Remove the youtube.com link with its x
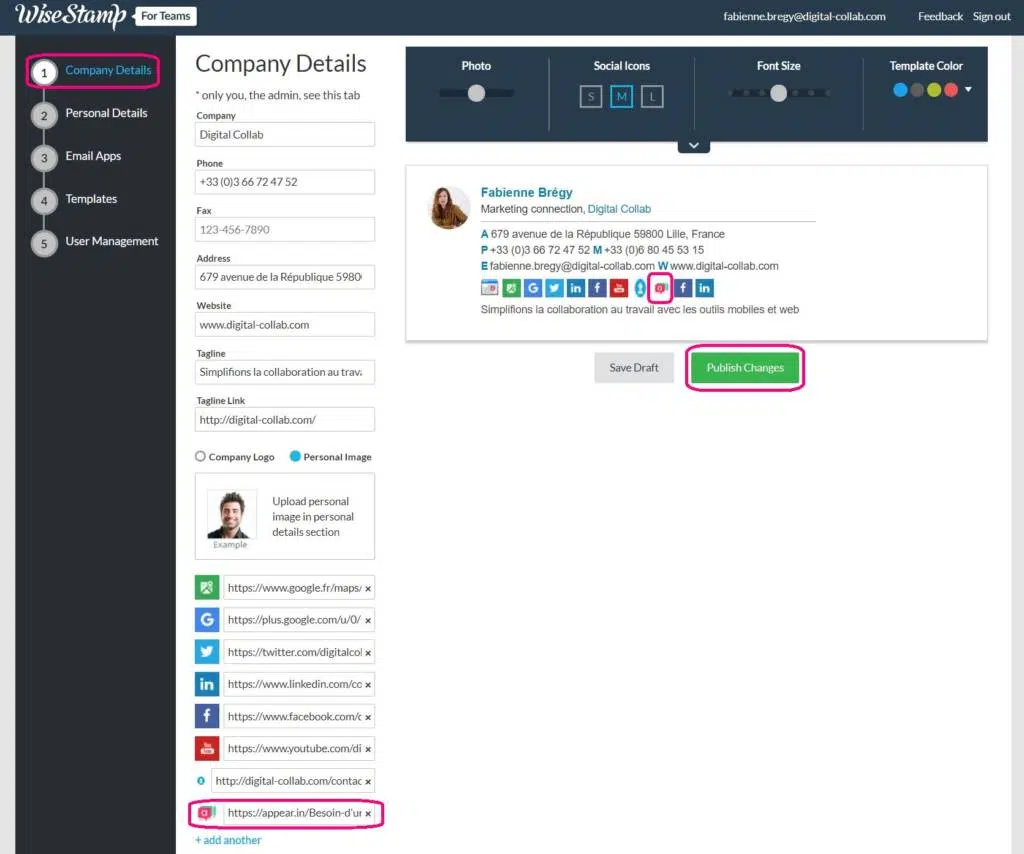Viewport: 1024px width, 854px height. tap(368, 750)
